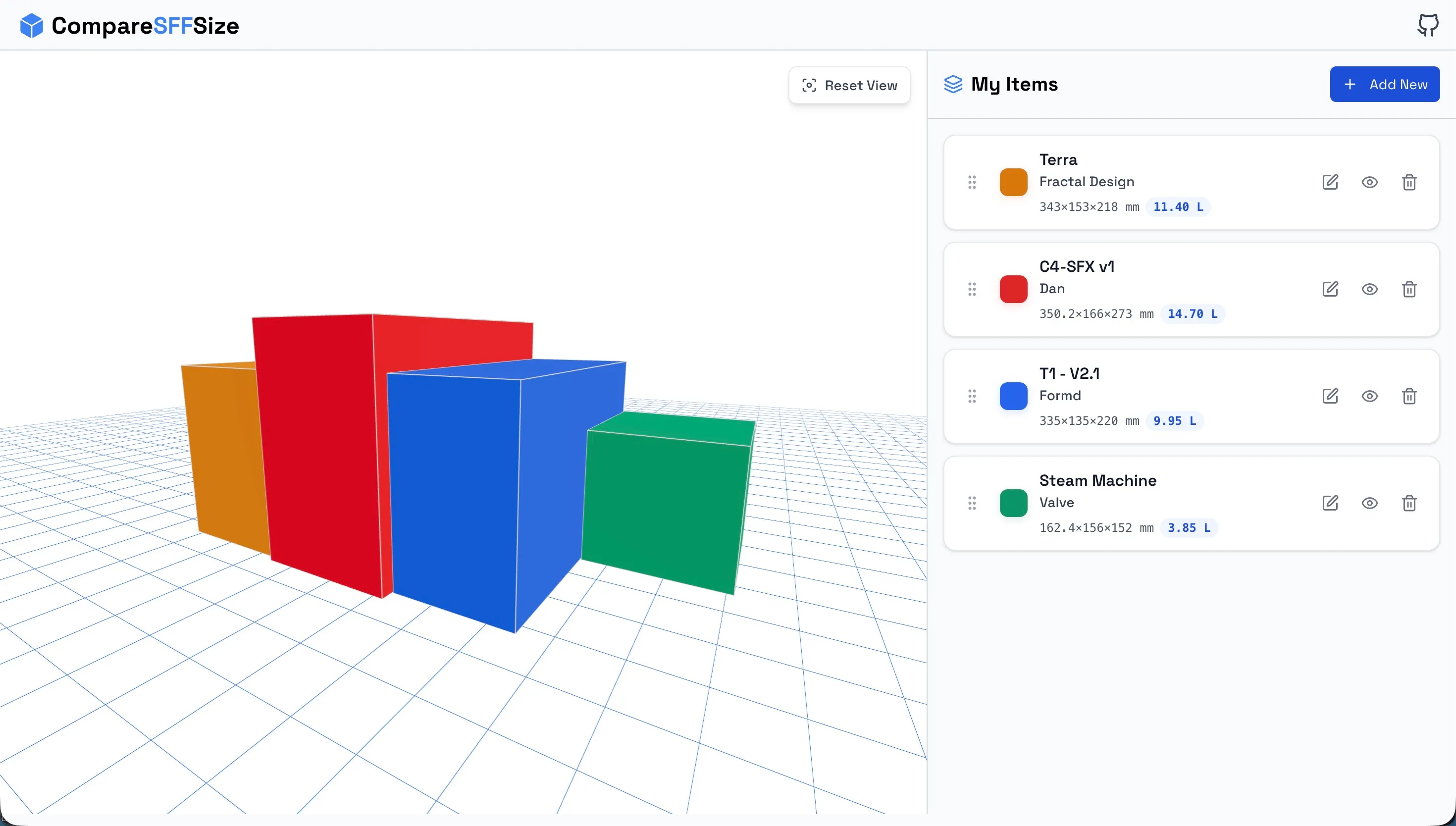Edit the Steam Machine item
The width and height of the screenshot is (1456, 826).
pos(1330,503)
